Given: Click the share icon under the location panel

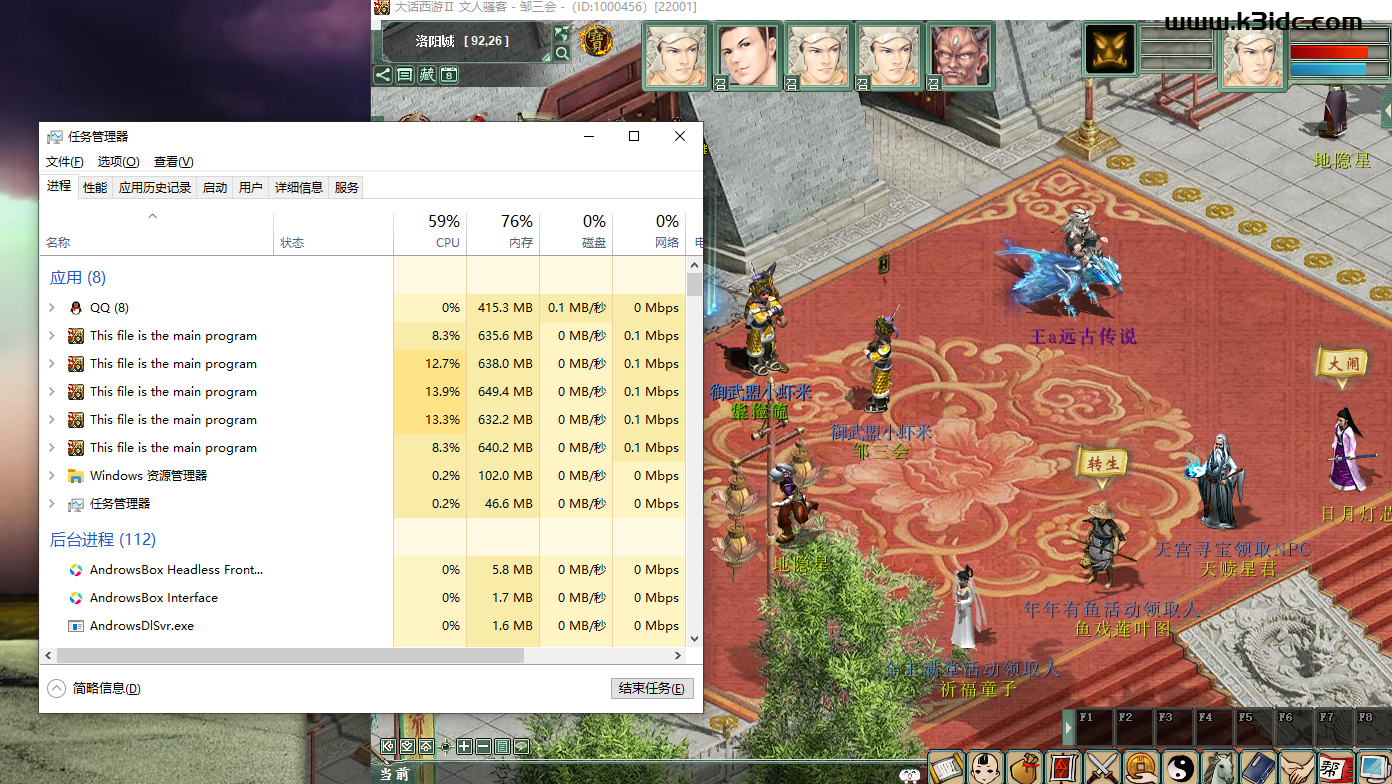Looking at the screenshot, I should point(383,74).
